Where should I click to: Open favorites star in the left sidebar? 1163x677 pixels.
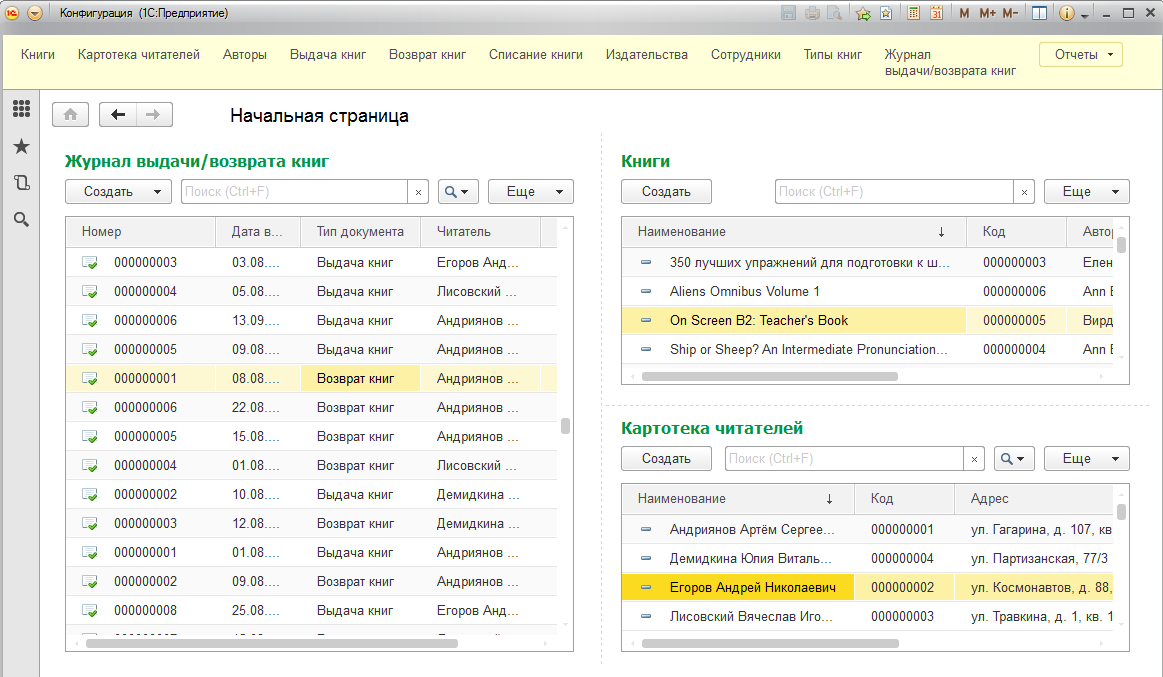tap(21, 146)
